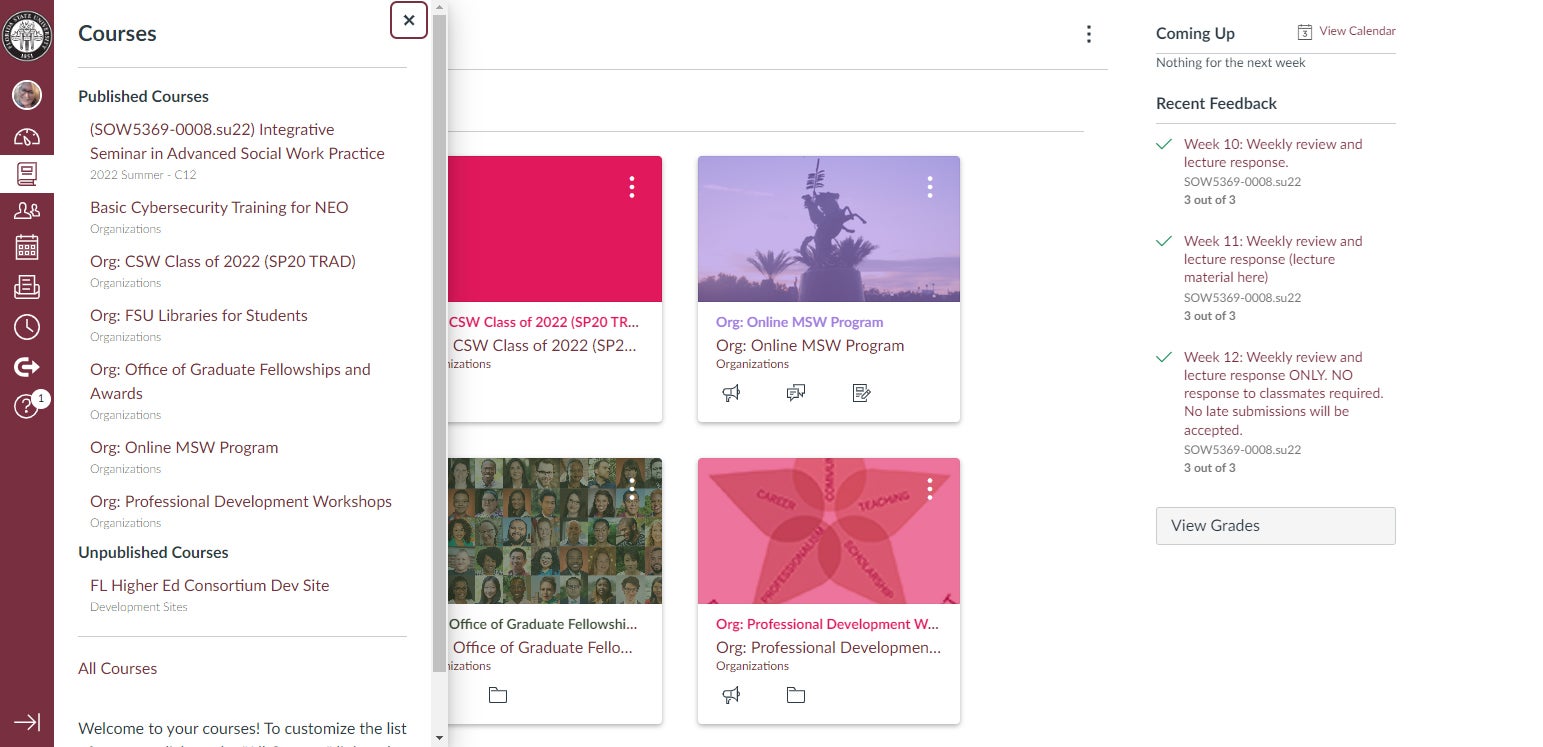Open the View Calendar link

(x=1356, y=32)
